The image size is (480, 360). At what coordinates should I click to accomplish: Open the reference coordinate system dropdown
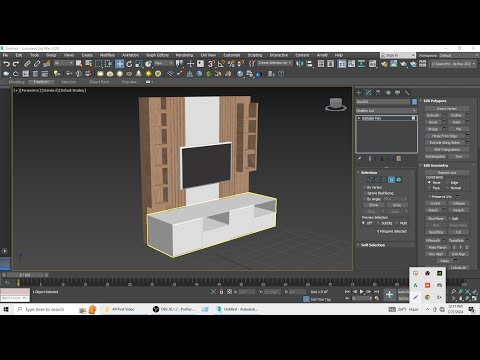pyautogui.click(x=163, y=63)
